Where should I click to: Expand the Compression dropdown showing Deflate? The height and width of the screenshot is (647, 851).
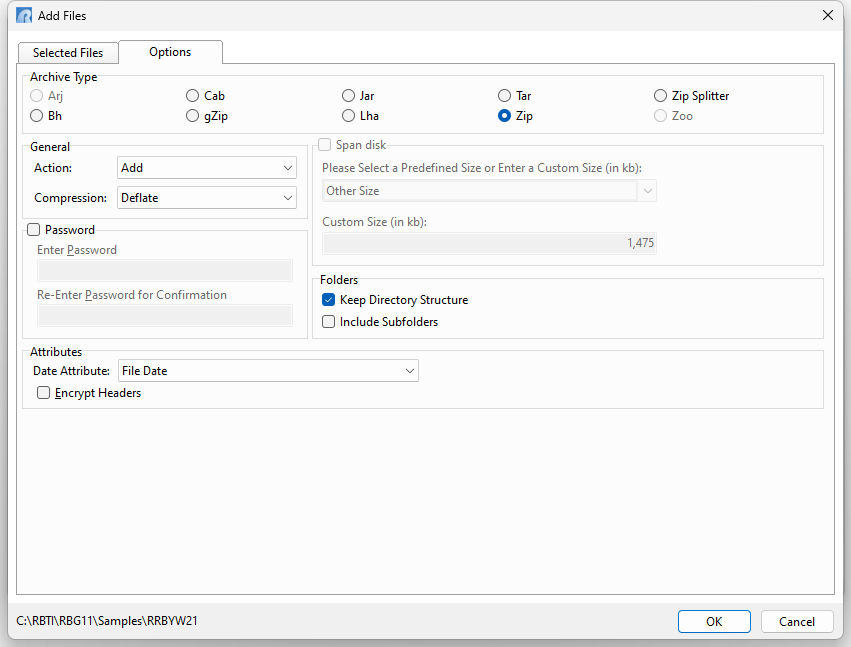point(207,198)
